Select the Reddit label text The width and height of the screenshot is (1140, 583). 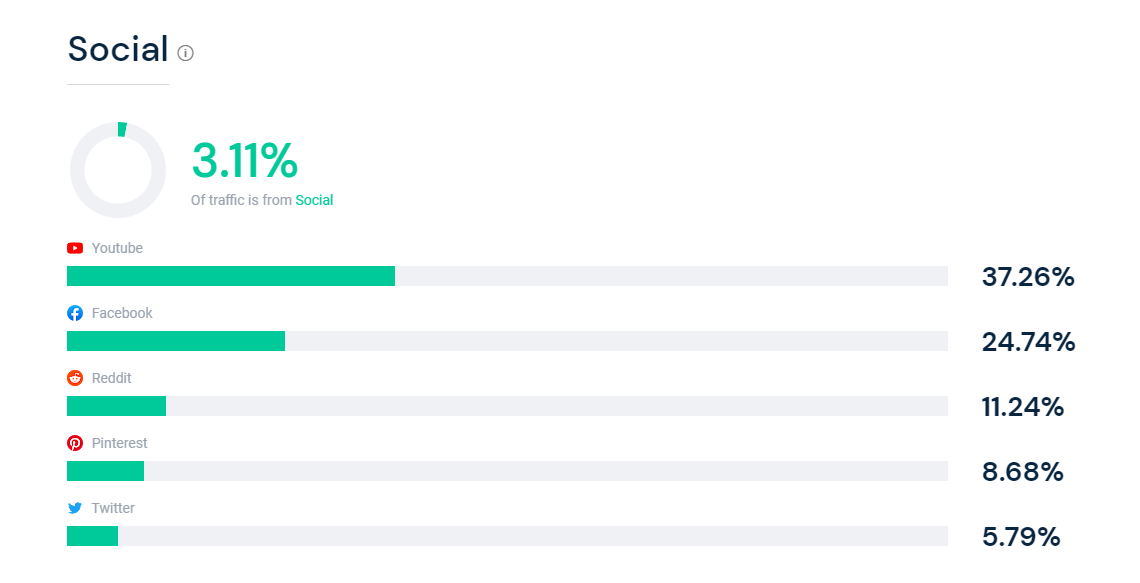[x=111, y=378]
